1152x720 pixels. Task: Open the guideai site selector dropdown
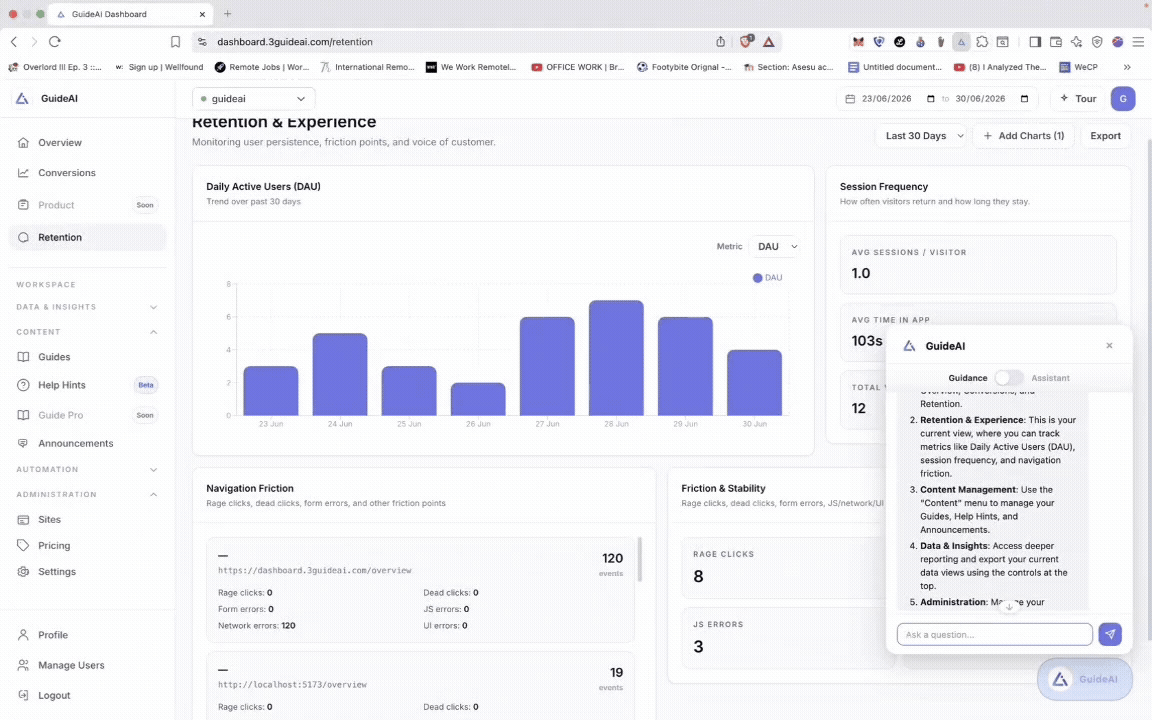point(253,98)
